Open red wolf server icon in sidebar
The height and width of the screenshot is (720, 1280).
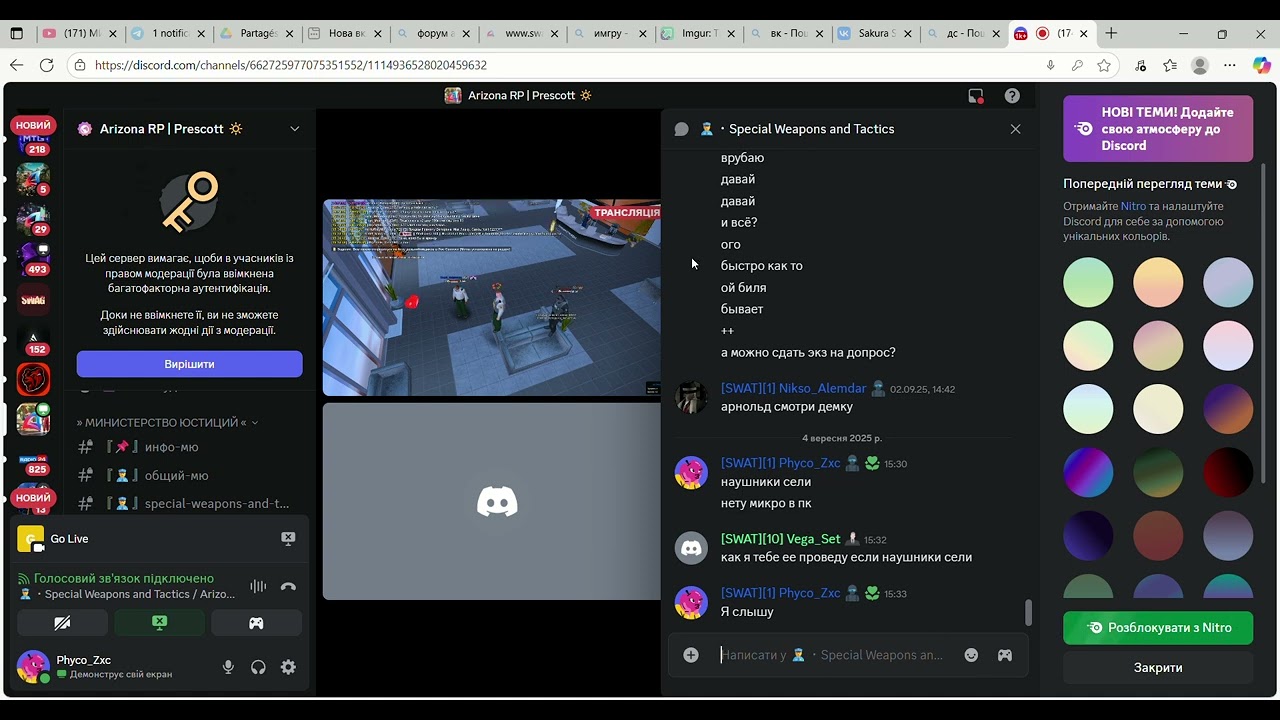(33, 380)
